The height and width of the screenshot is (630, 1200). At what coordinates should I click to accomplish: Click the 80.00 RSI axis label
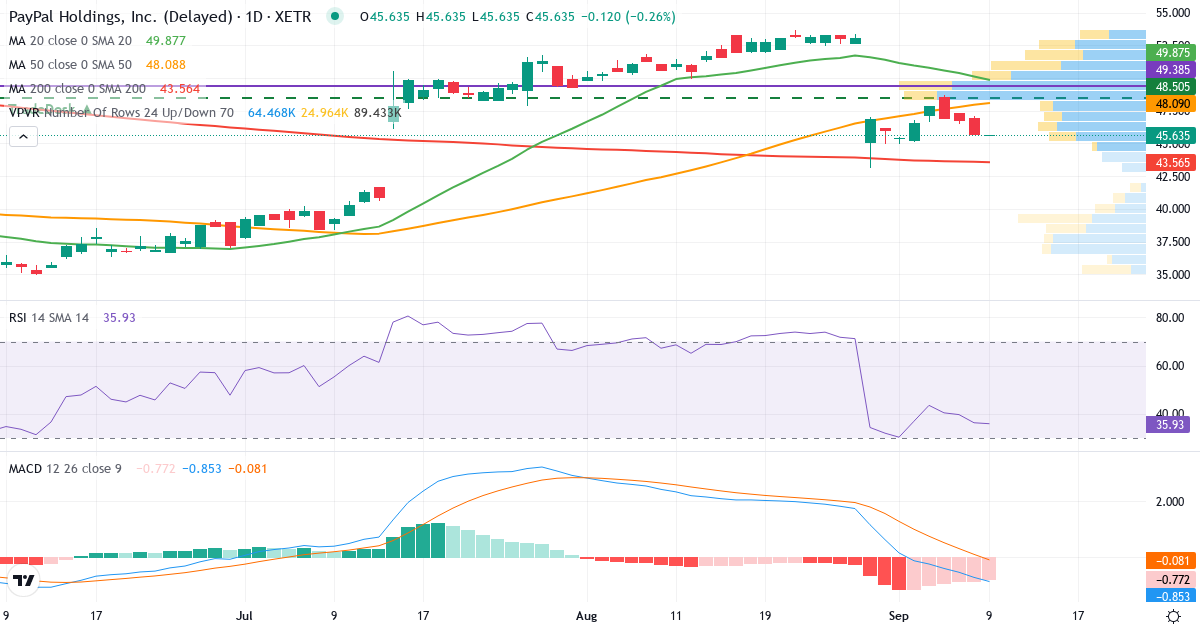click(x=1170, y=318)
